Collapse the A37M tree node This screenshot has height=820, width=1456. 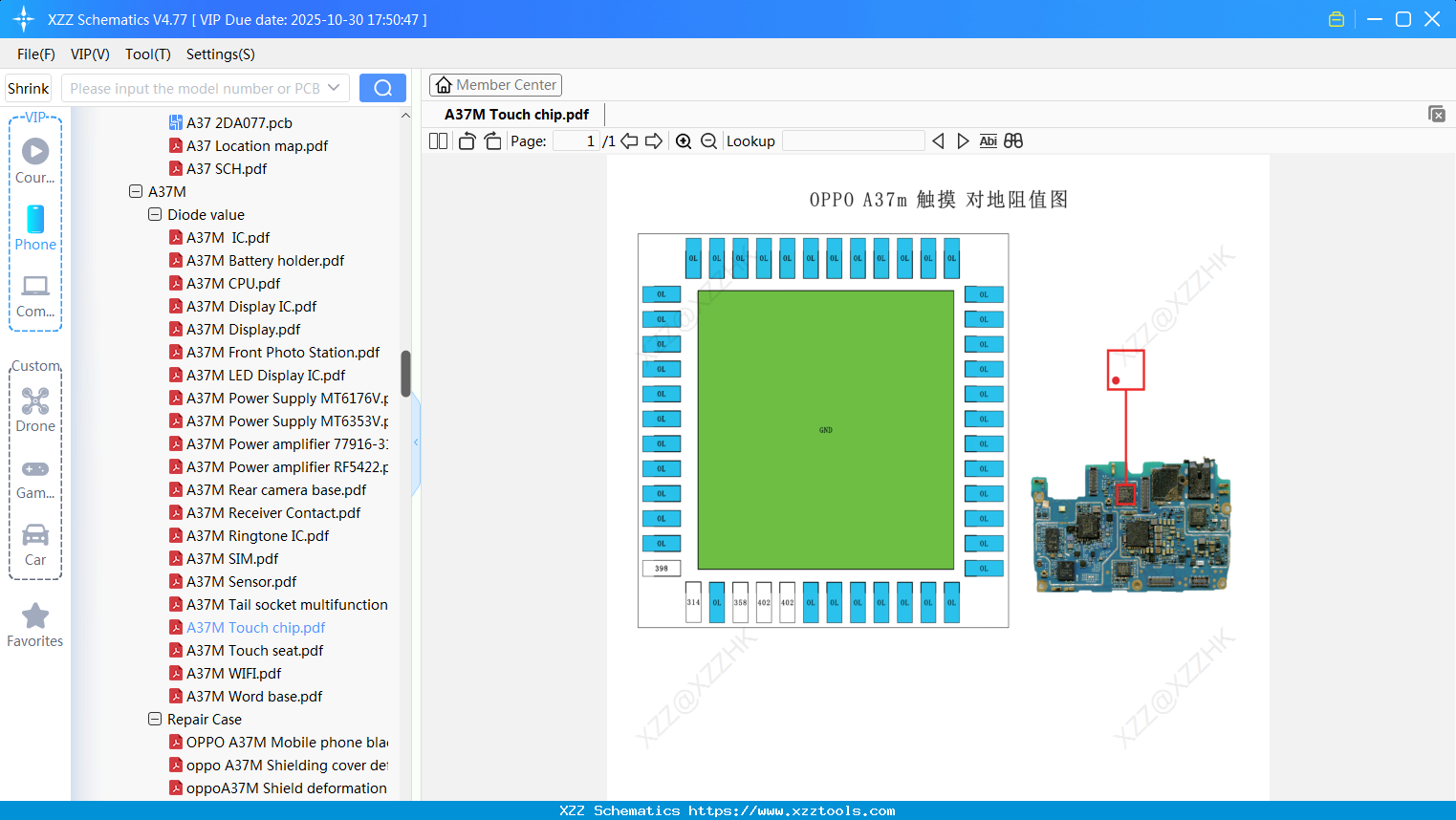135,191
